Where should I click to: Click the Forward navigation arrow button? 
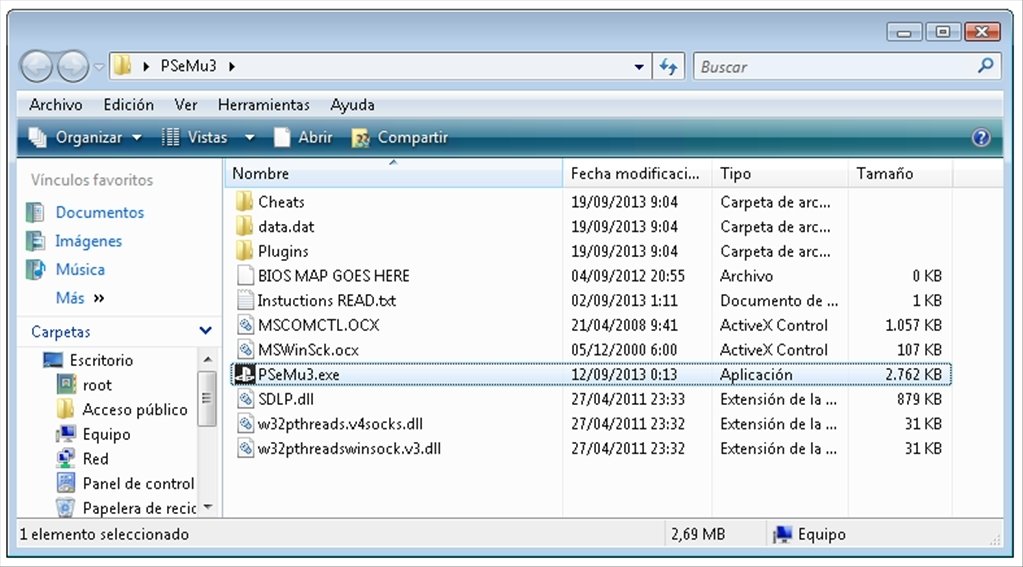(x=73, y=66)
